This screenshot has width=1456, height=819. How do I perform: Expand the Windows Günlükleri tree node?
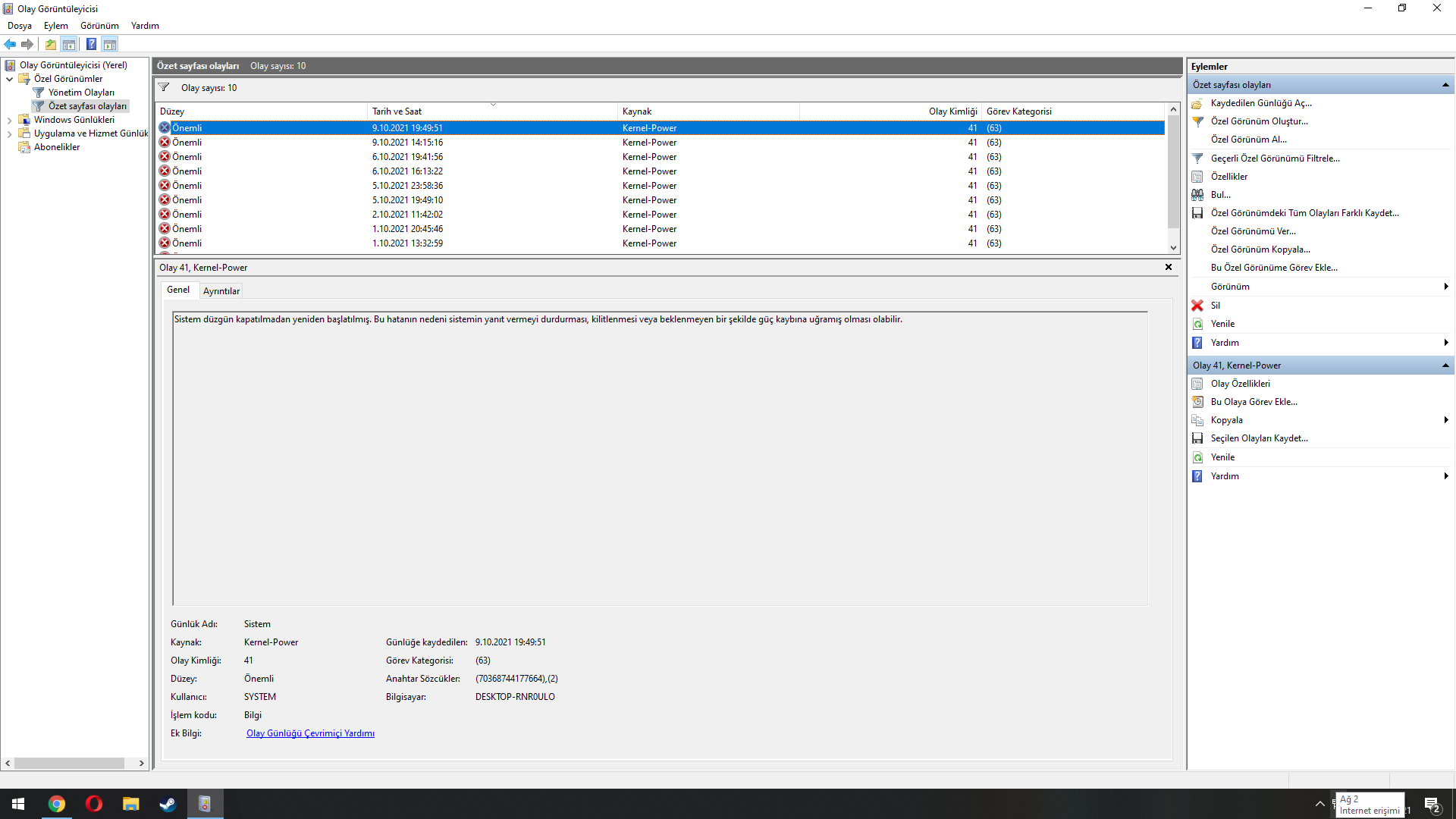coord(9,120)
